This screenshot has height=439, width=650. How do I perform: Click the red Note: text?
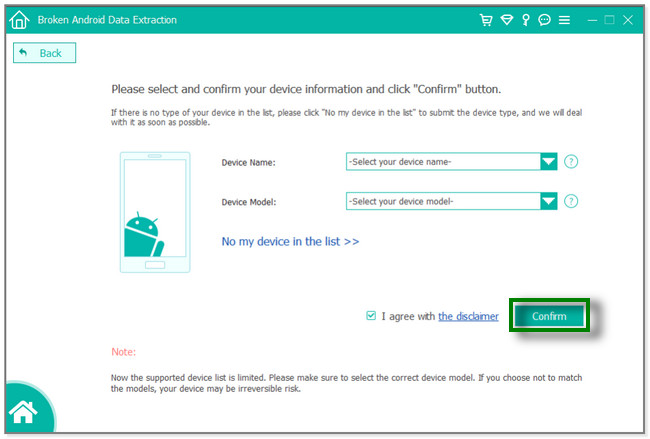click(x=124, y=352)
